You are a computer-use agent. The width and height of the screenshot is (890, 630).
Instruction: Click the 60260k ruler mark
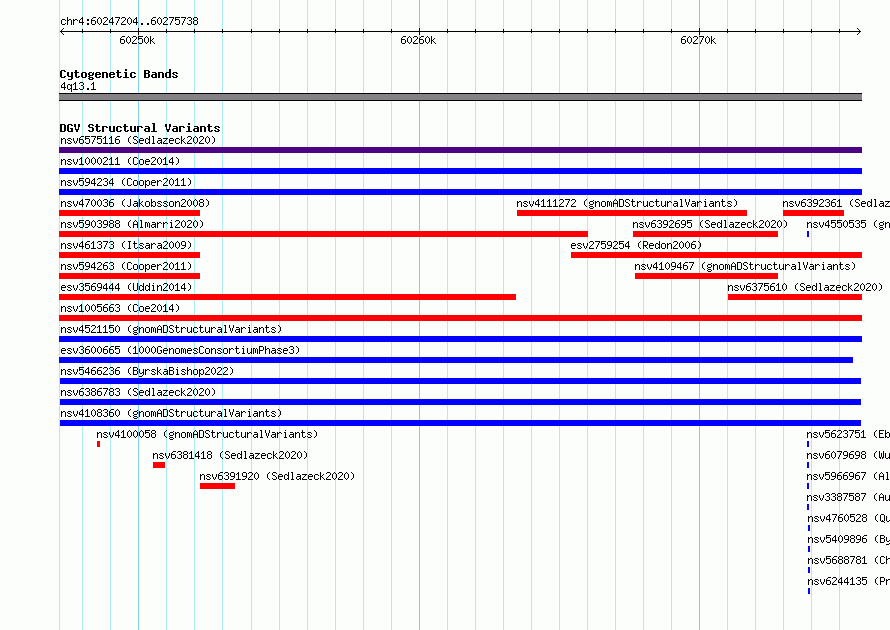click(418, 40)
